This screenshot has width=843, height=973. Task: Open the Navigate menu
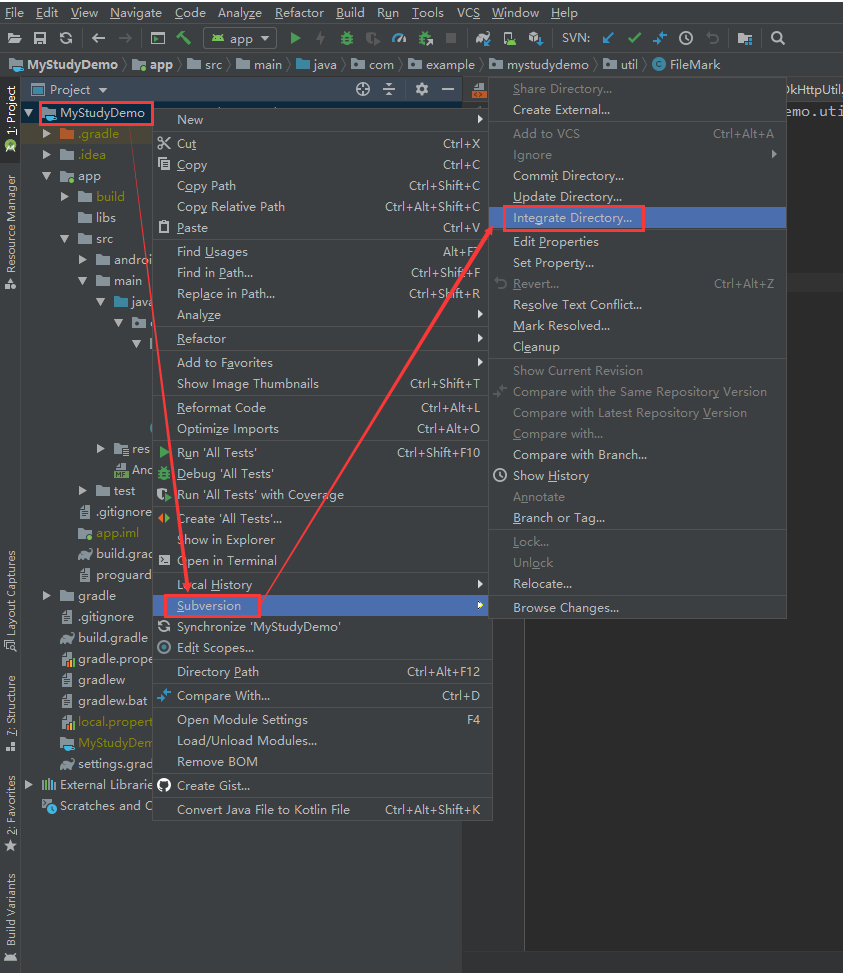136,12
